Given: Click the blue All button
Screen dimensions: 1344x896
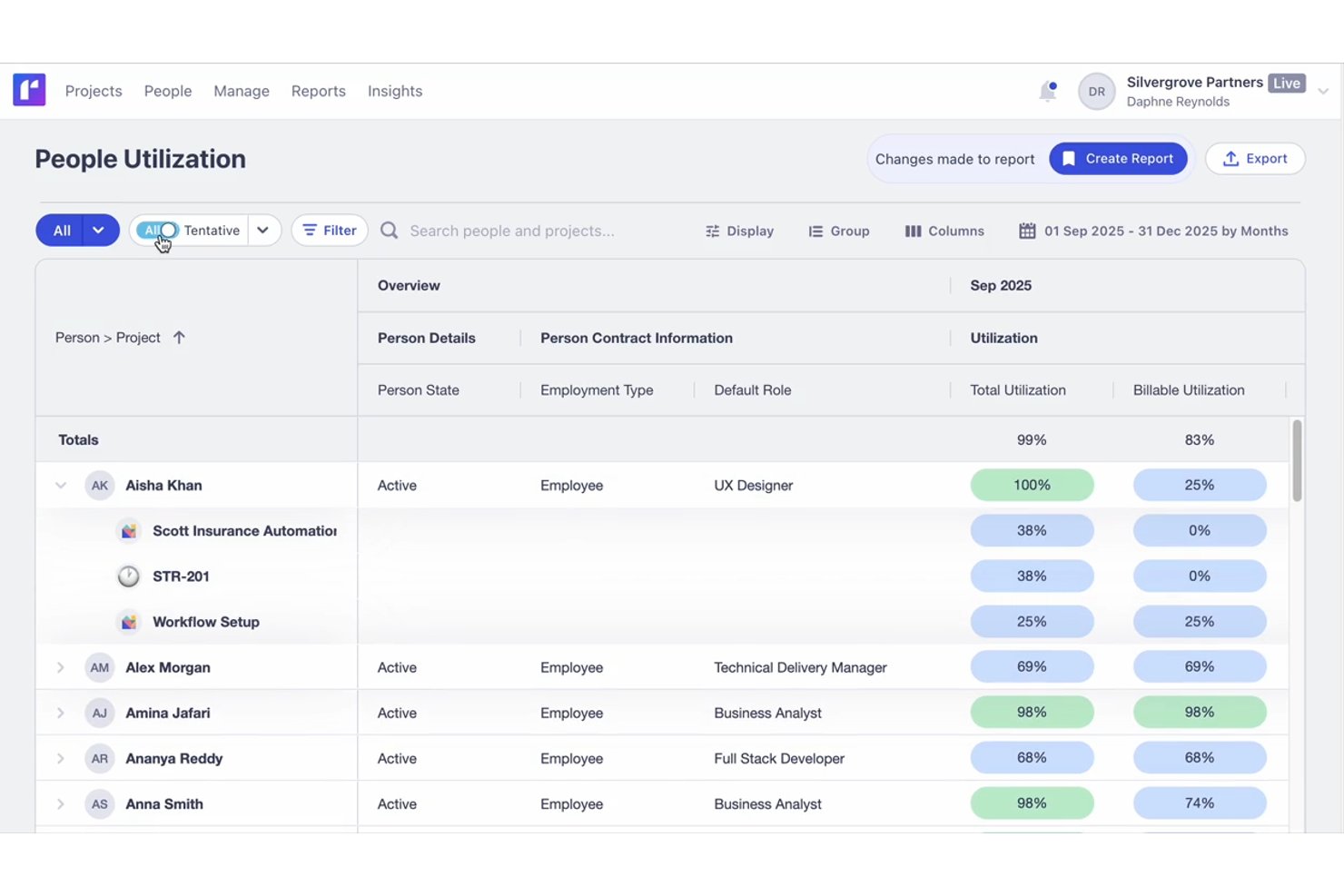Looking at the screenshot, I should pos(60,231).
